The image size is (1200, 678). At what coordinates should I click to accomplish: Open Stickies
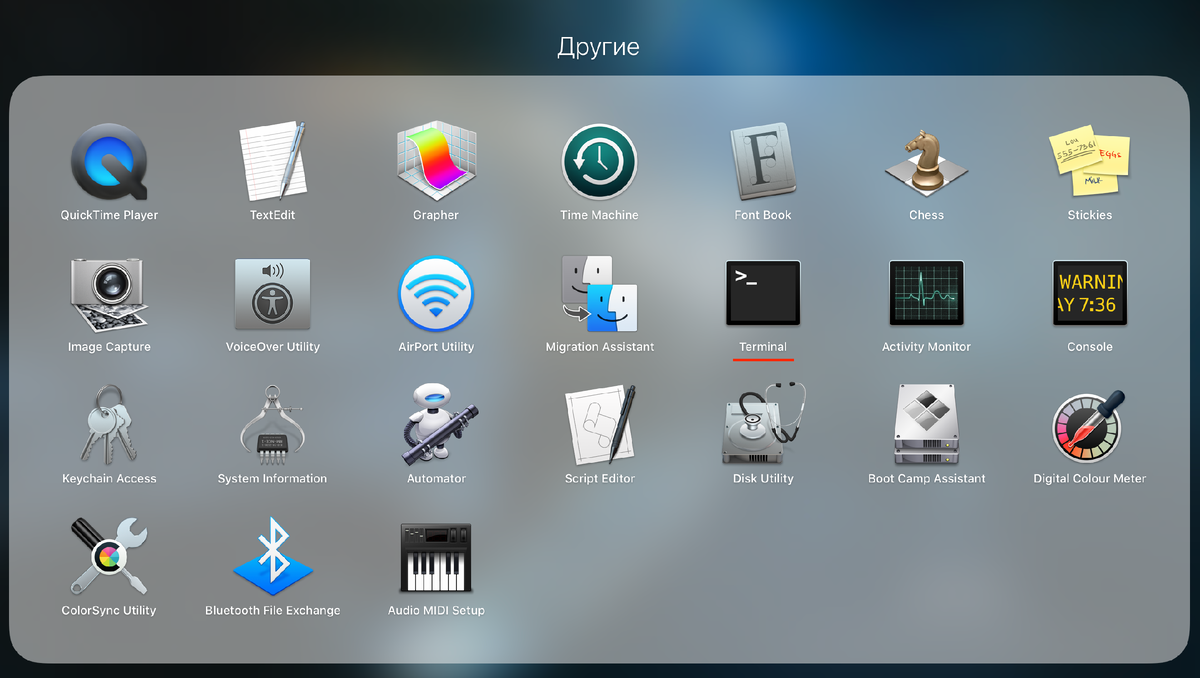(1089, 162)
